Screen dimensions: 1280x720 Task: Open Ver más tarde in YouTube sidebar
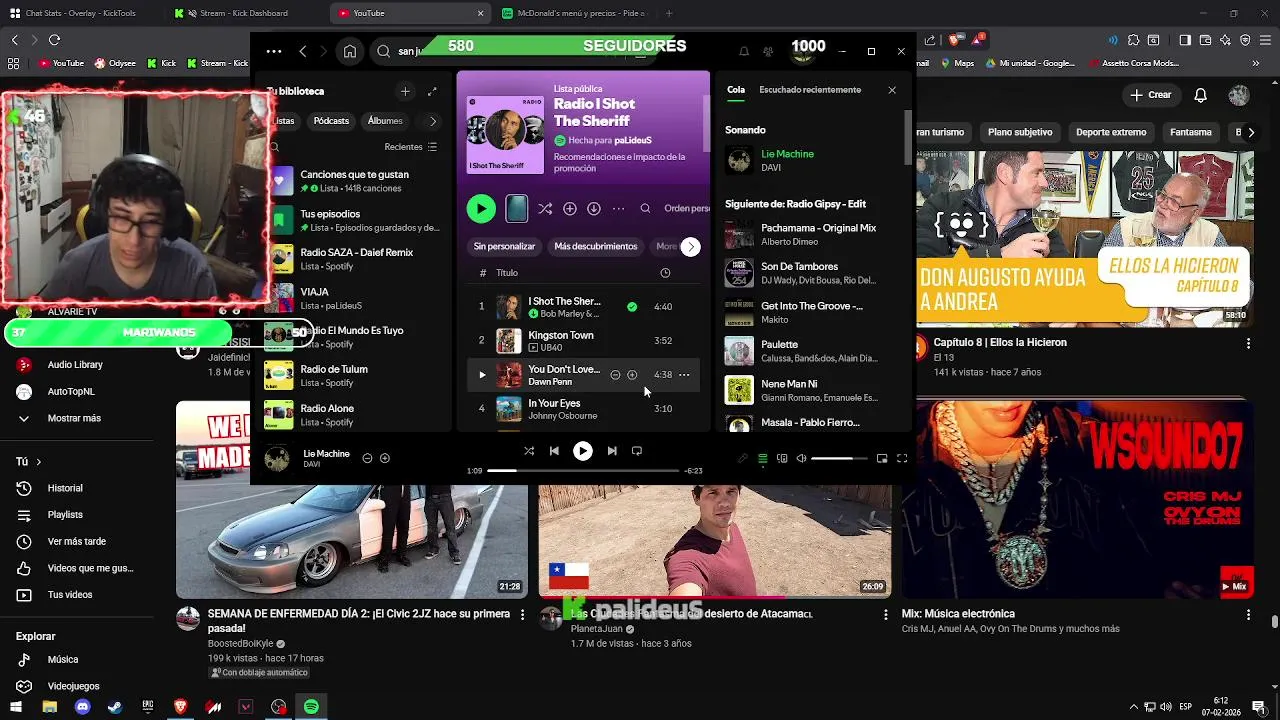click(x=76, y=541)
